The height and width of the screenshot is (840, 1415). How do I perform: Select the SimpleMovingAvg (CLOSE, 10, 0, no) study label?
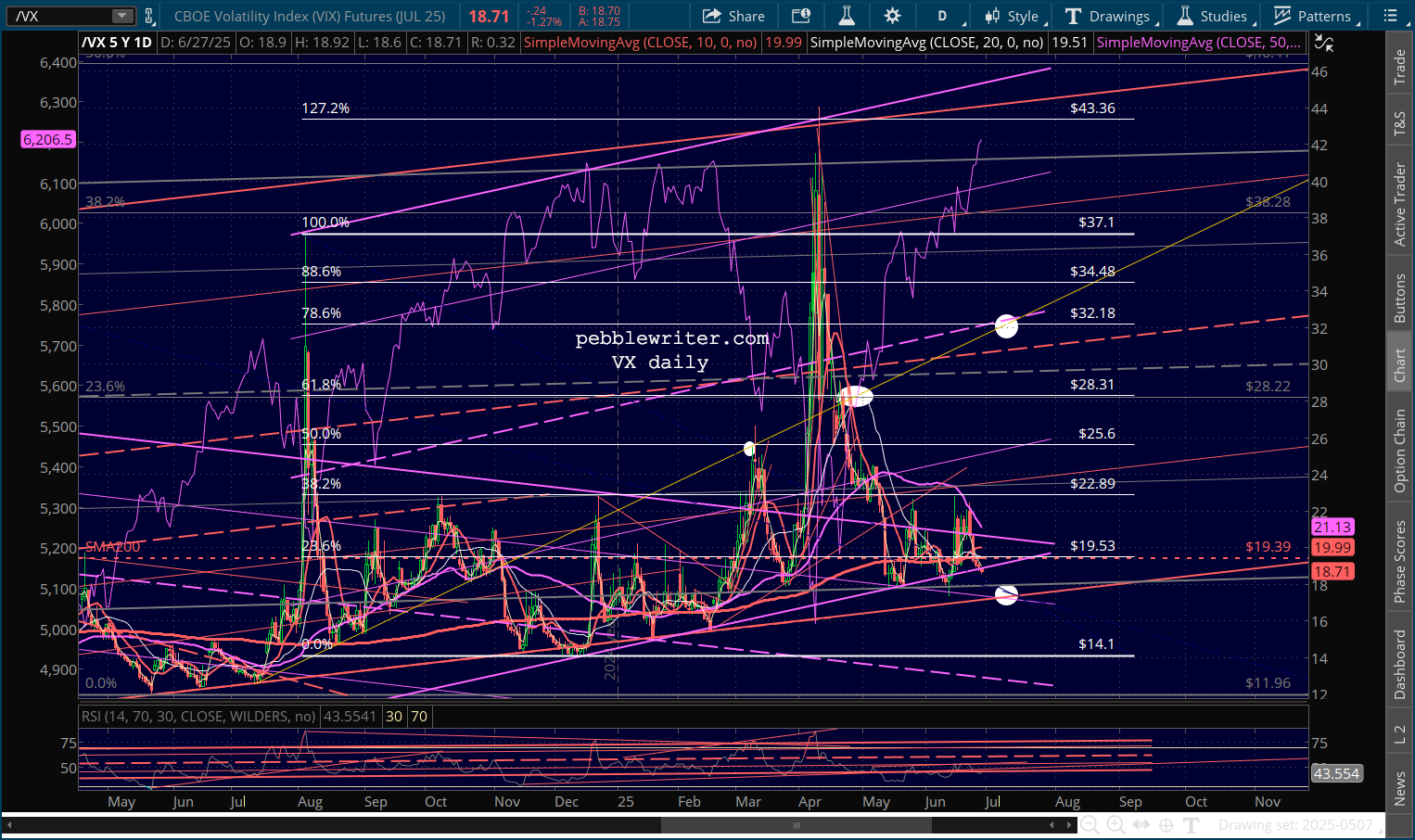pyautogui.click(x=641, y=43)
